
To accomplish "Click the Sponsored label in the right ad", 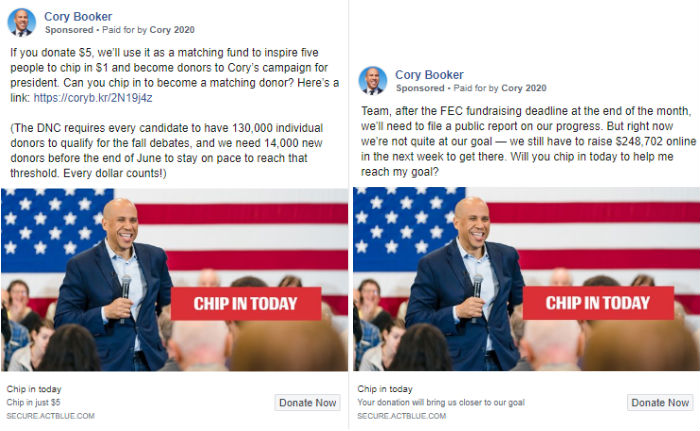I will tap(420, 88).
